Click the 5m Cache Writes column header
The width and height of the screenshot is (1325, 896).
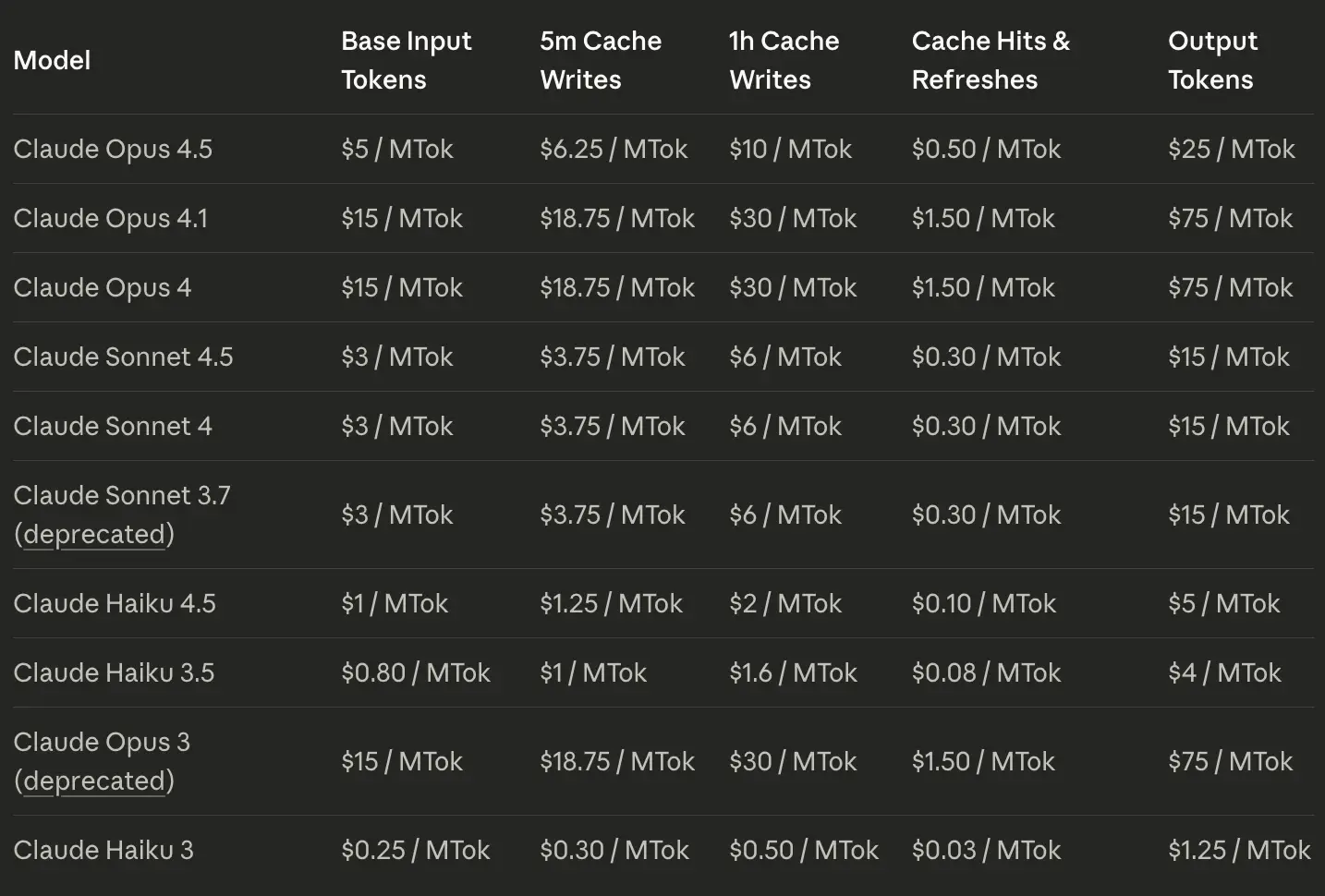(x=601, y=60)
